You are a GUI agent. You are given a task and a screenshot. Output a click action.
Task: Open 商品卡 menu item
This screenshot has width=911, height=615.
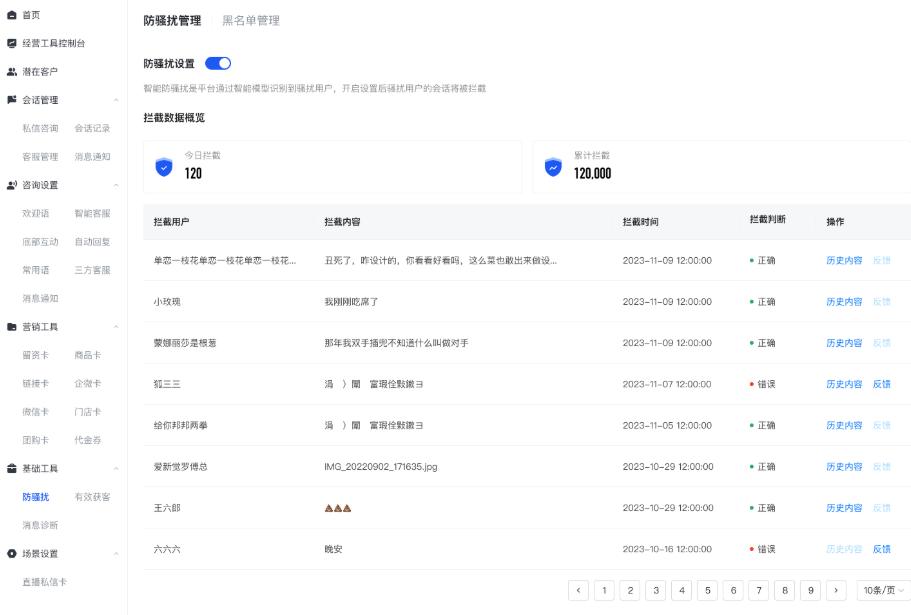87,355
